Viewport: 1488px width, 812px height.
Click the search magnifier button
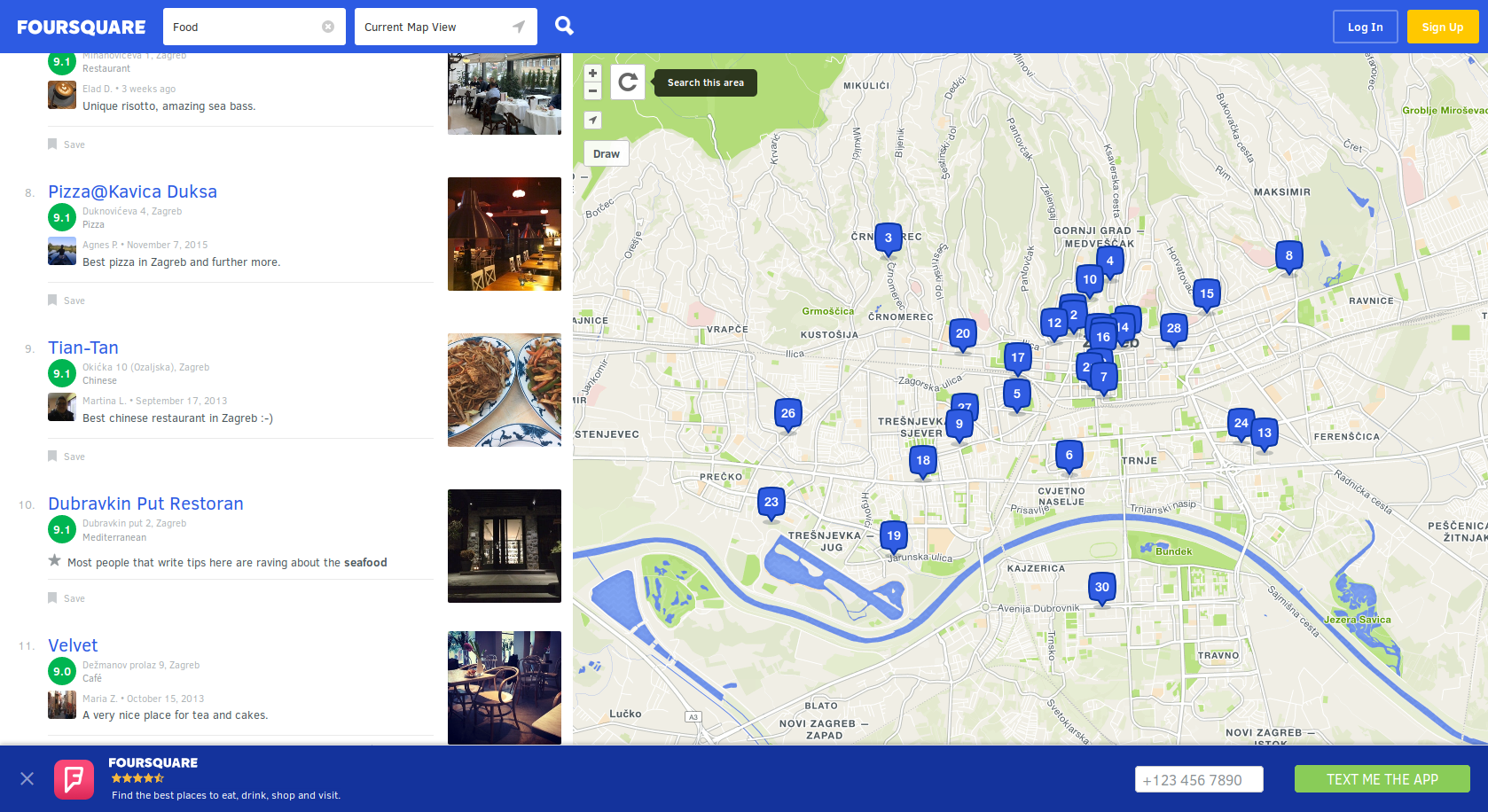click(564, 26)
